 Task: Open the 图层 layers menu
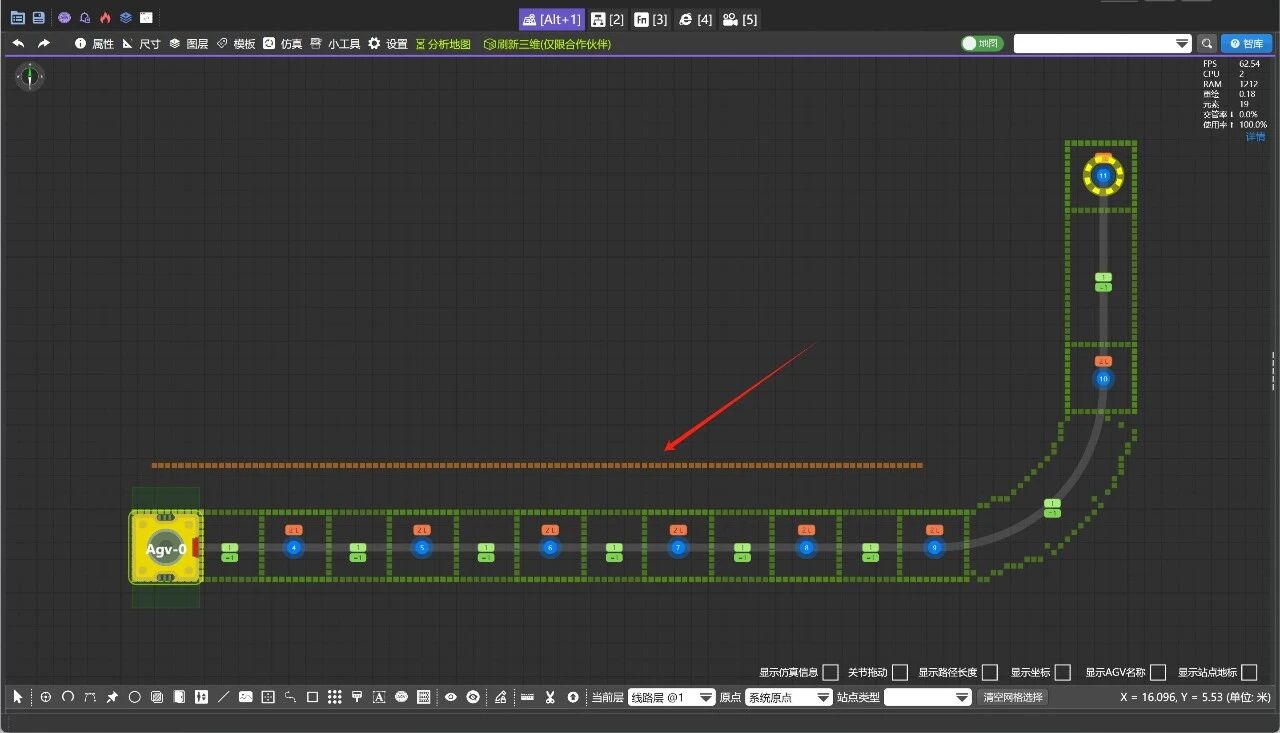(188, 44)
